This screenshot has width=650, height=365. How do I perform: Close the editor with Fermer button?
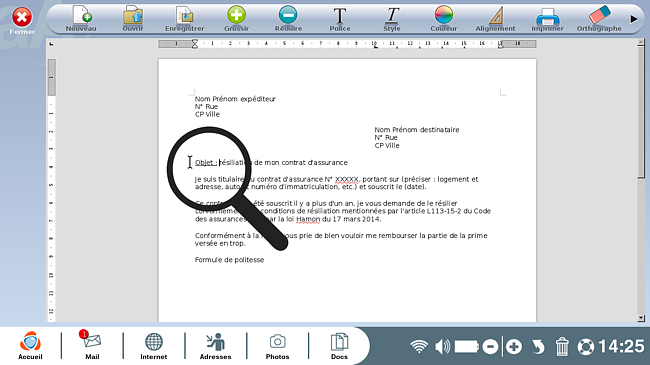coord(22,21)
